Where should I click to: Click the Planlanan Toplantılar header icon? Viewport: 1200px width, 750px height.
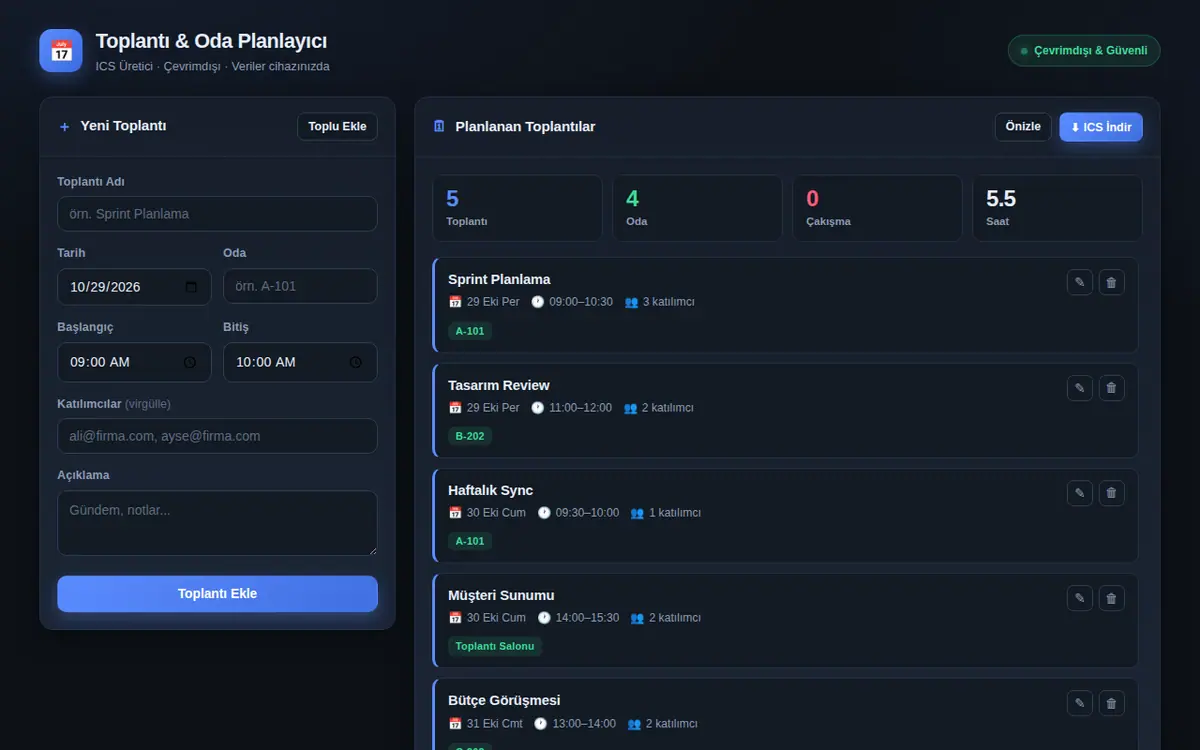pyautogui.click(x=439, y=126)
